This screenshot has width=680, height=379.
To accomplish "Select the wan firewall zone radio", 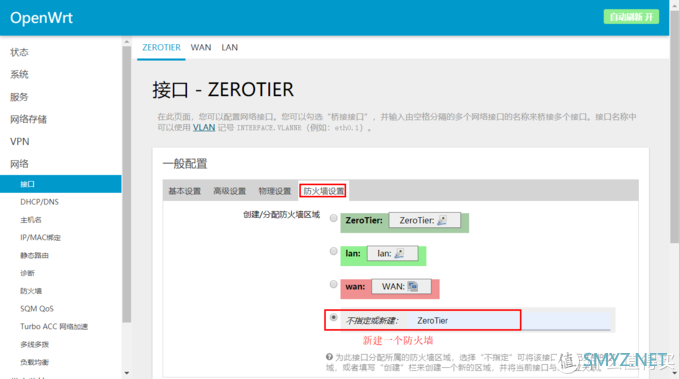I will click(333, 284).
